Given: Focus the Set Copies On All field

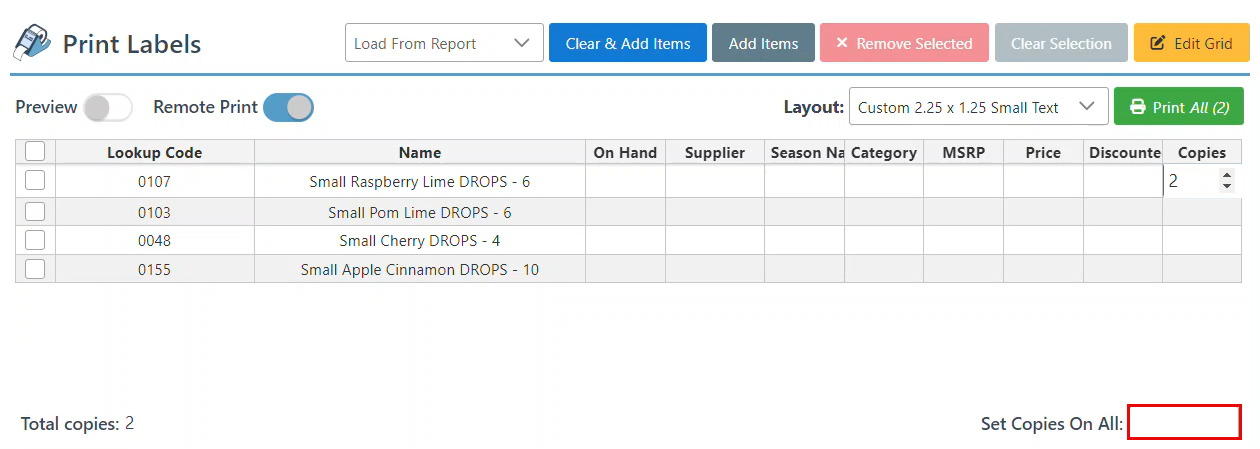Looking at the screenshot, I should 1184,422.
